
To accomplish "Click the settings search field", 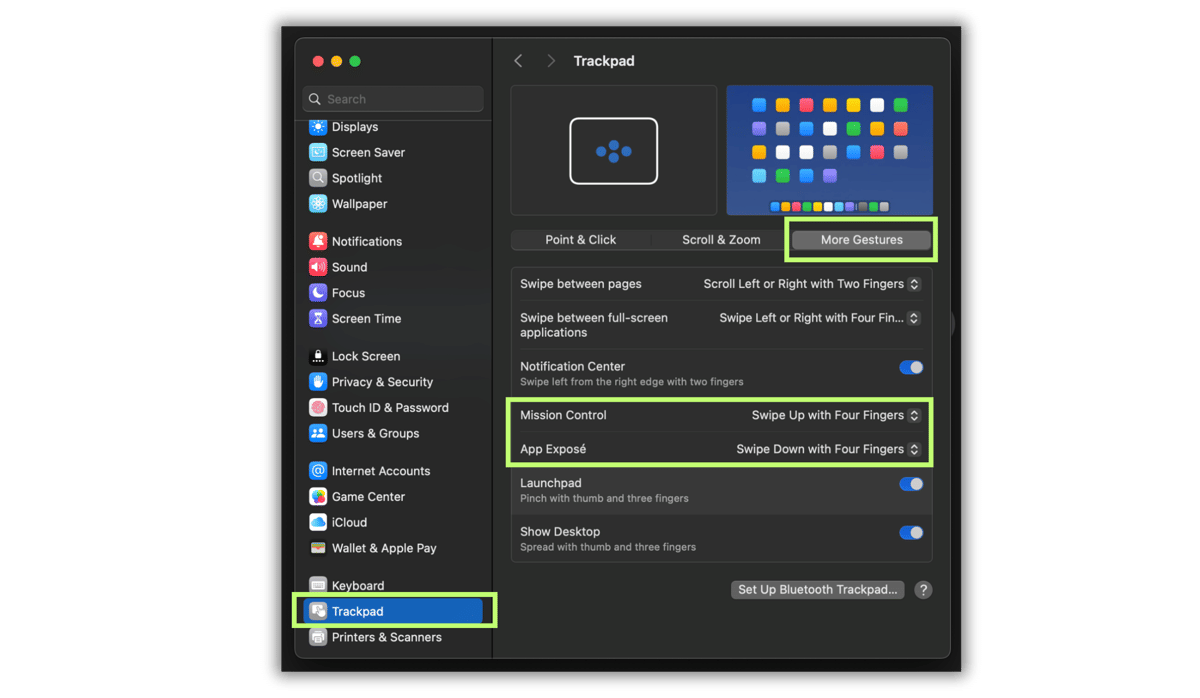I will pos(392,98).
